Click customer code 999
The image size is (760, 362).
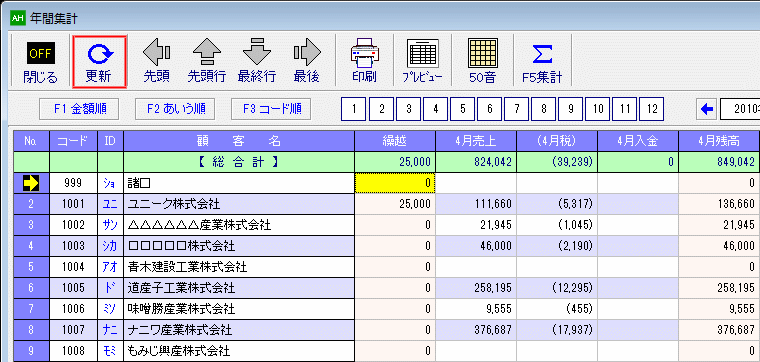click(x=73, y=183)
